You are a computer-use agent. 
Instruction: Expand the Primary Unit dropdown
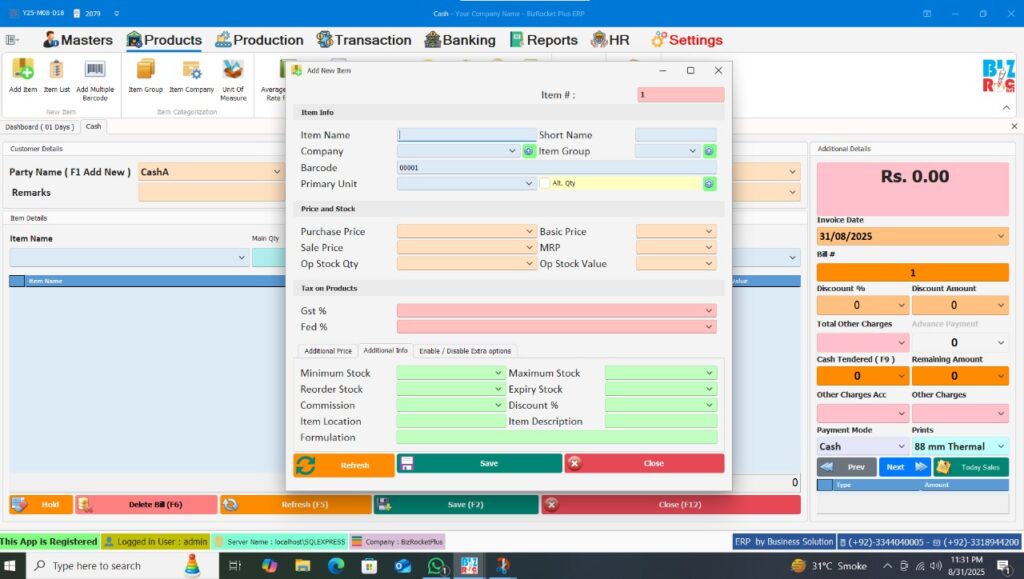(530, 184)
